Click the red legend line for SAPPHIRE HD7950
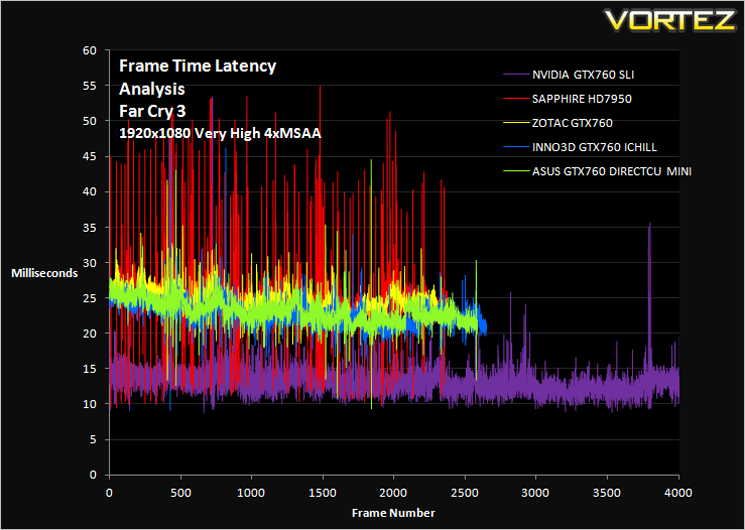The width and height of the screenshot is (745, 530). pos(516,99)
